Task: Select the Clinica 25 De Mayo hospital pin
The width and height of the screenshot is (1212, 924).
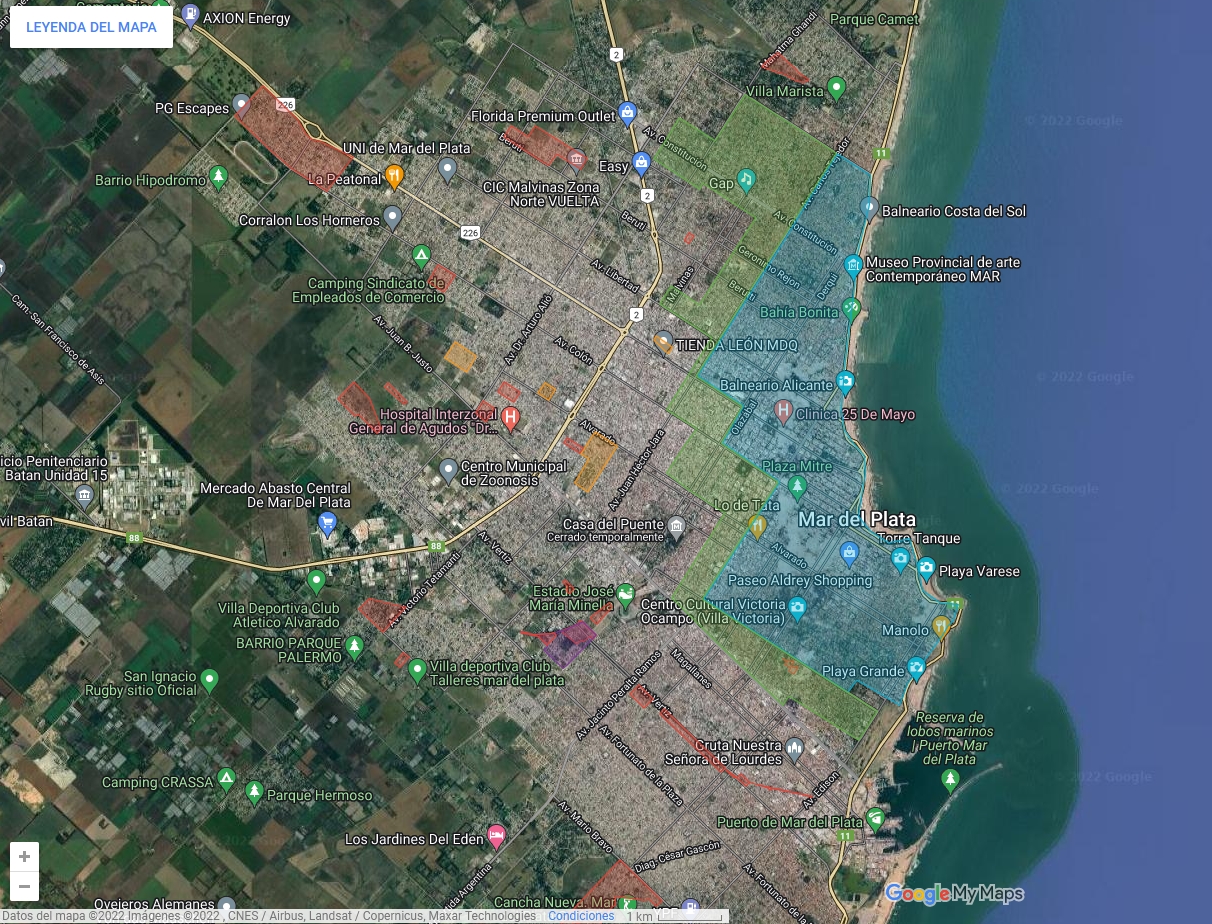Action: click(x=784, y=411)
